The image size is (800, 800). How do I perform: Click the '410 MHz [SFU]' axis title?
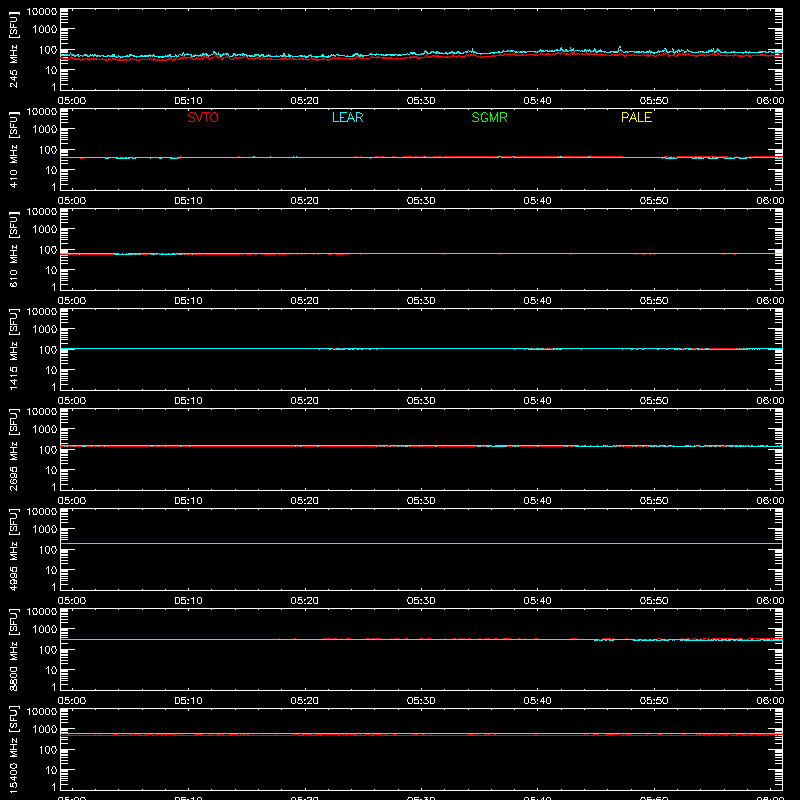(x=13, y=149)
